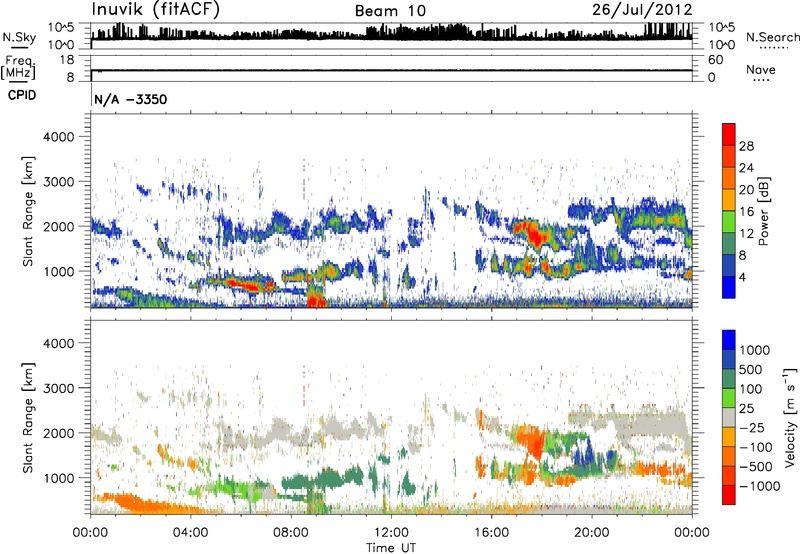Click the date "26/Jul/2012"
Viewport: 800px width, 554px height.
click(x=642, y=10)
